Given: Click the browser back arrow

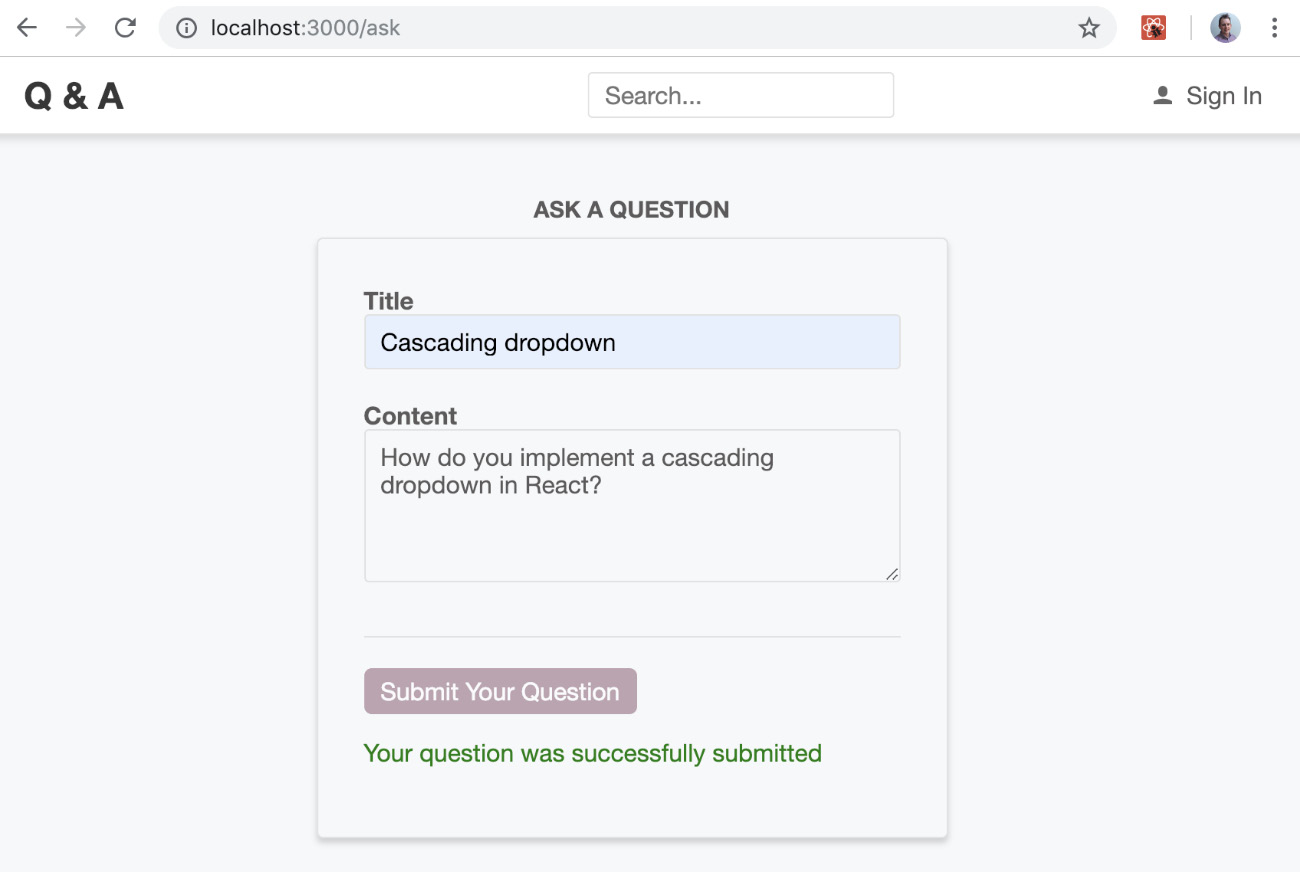Looking at the screenshot, I should (x=26, y=27).
